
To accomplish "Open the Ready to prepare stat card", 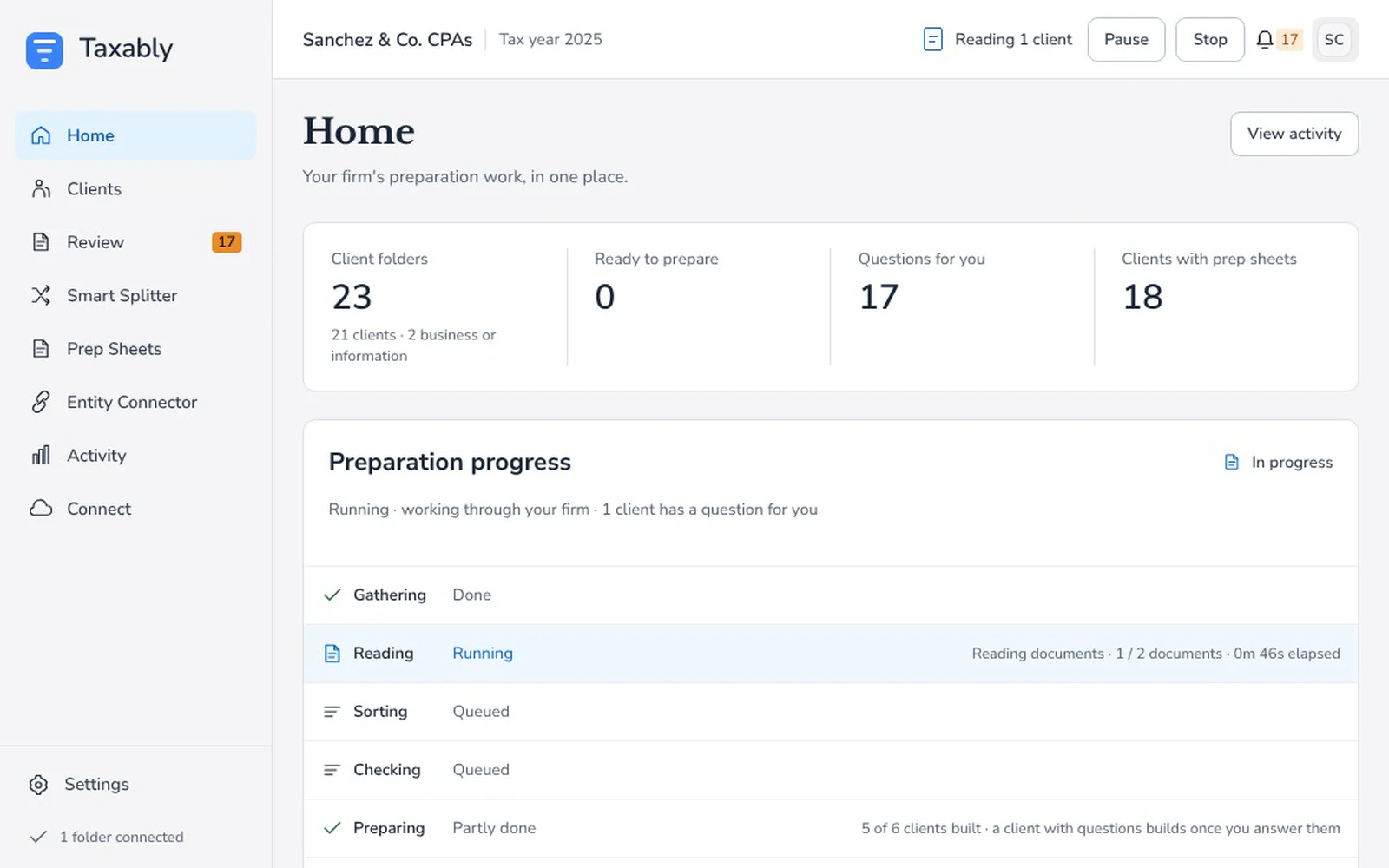I will pyautogui.click(x=699, y=306).
